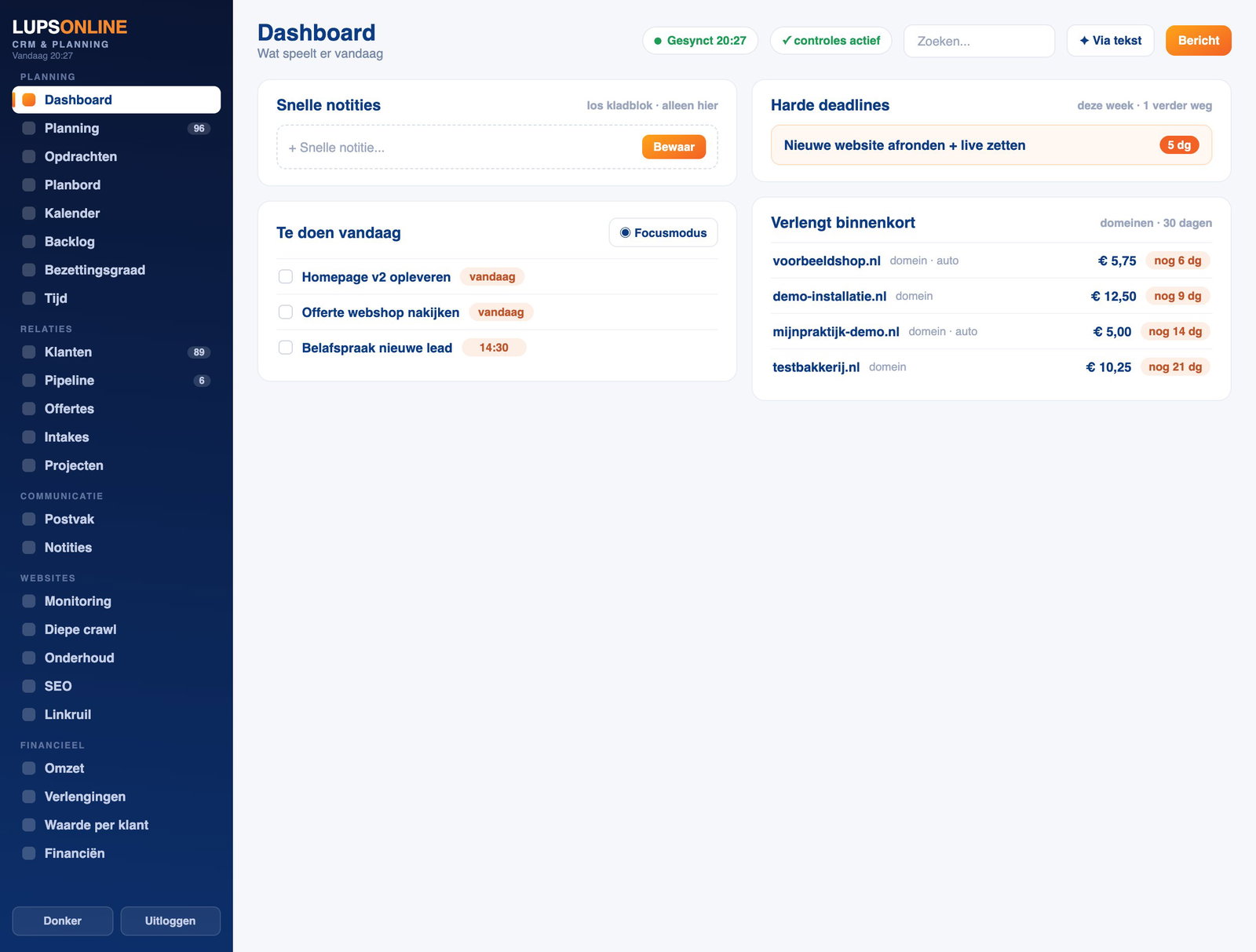Click the Pipeline sidebar icon
The height and width of the screenshot is (952, 1256).
coord(29,381)
